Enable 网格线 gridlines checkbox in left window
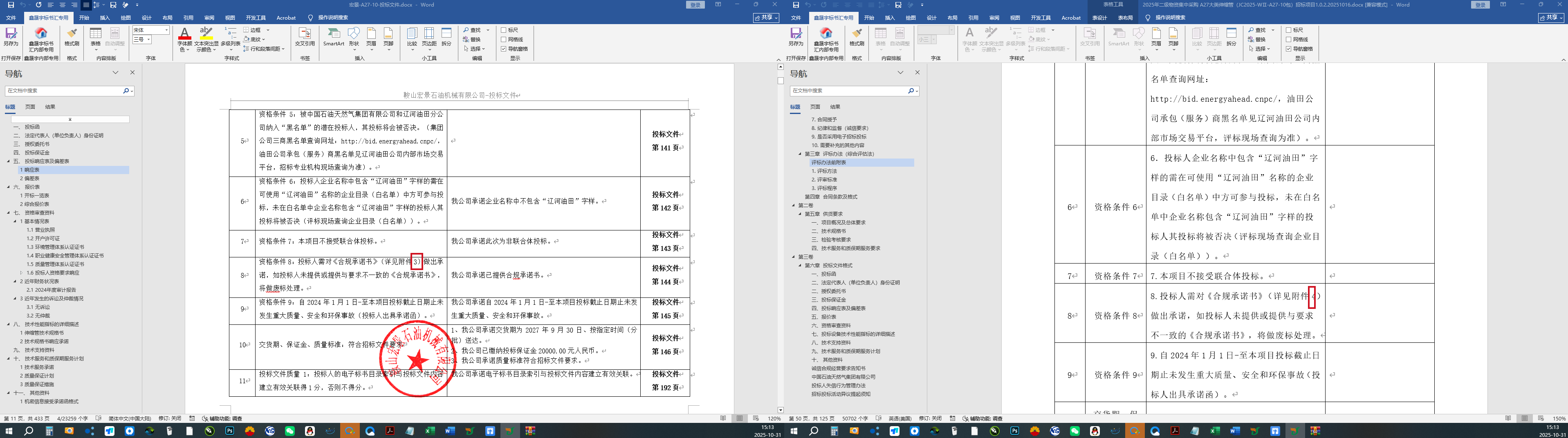The image size is (1568, 438). [504, 40]
